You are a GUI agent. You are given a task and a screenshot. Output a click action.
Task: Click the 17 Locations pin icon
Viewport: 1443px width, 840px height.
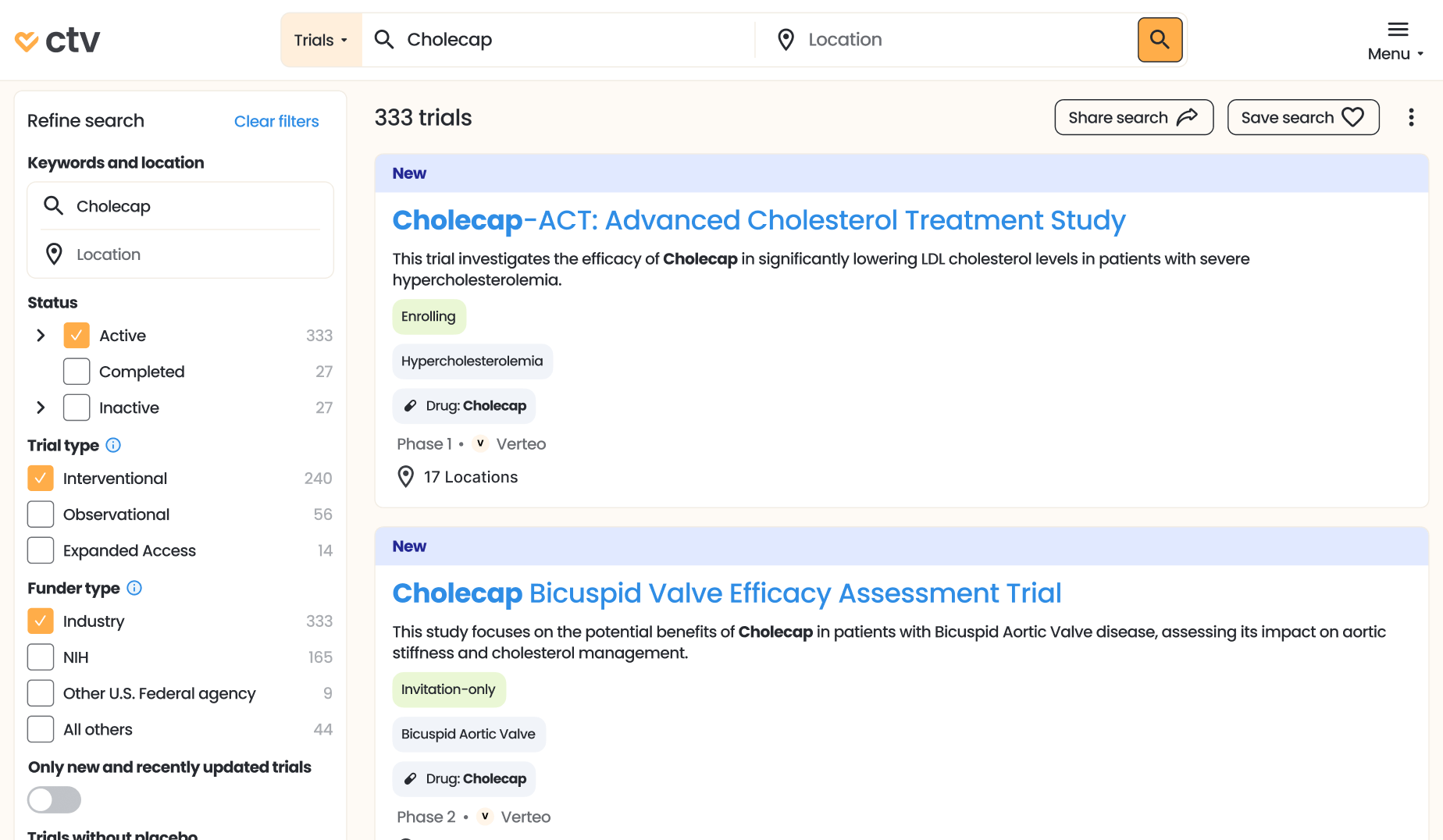click(x=406, y=477)
